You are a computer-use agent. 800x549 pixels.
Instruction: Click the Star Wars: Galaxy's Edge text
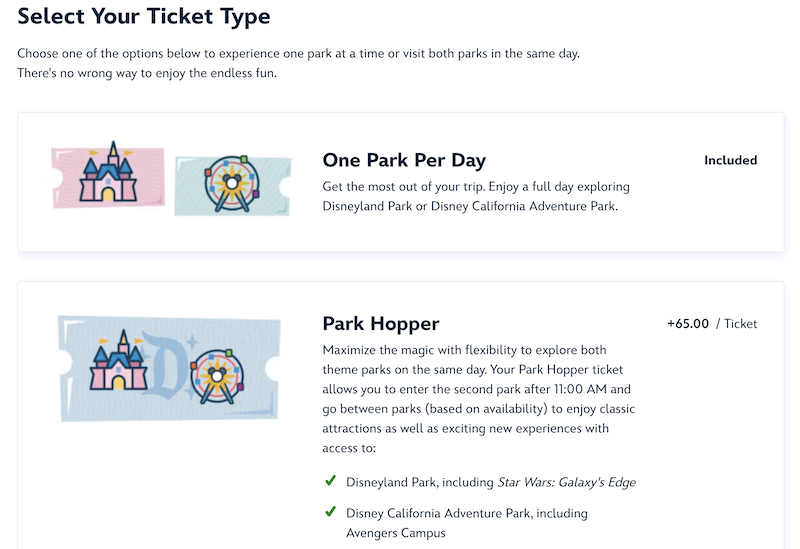tap(567, 482)
